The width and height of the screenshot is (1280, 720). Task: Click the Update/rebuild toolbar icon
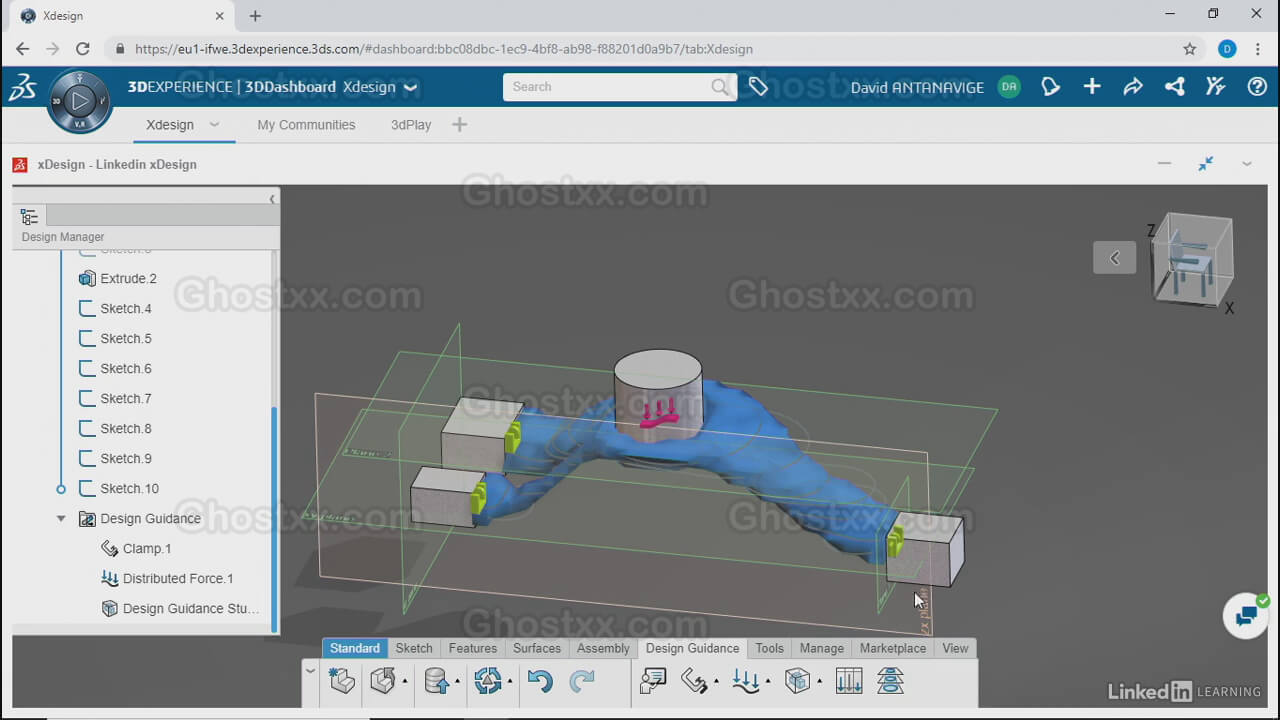pos(488,681)
